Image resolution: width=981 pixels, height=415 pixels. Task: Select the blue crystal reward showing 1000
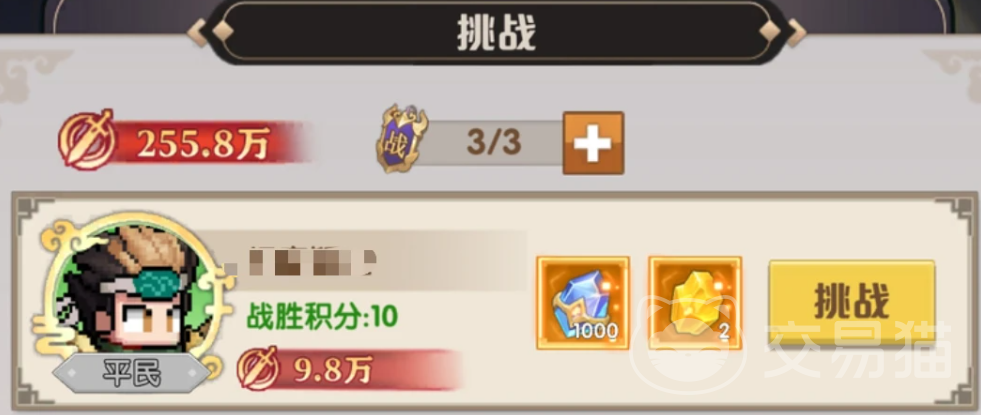click(582, 303)
